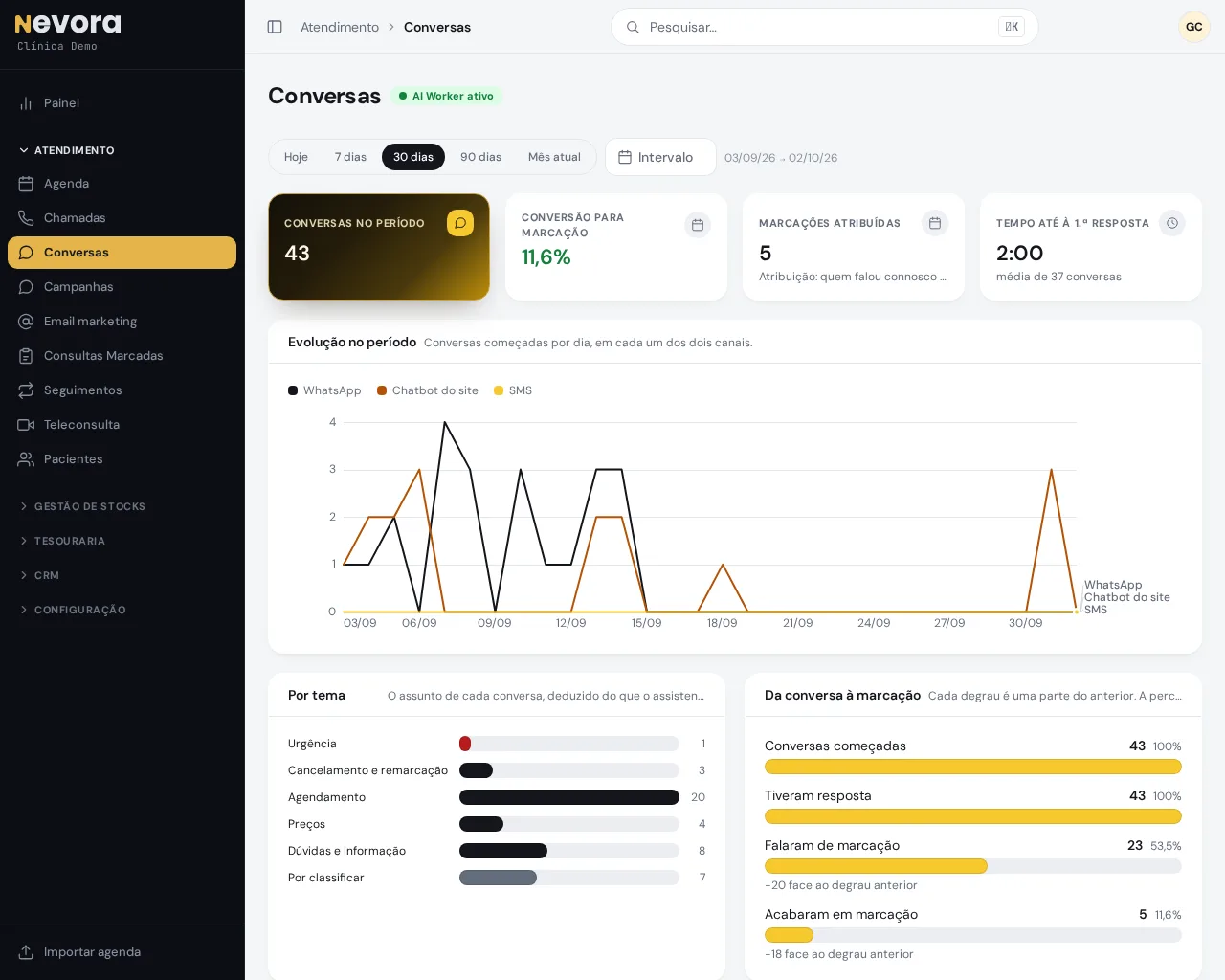Open the Chamadas phone icon
The width and height of the screenshot is (1225, 980).
26,218
